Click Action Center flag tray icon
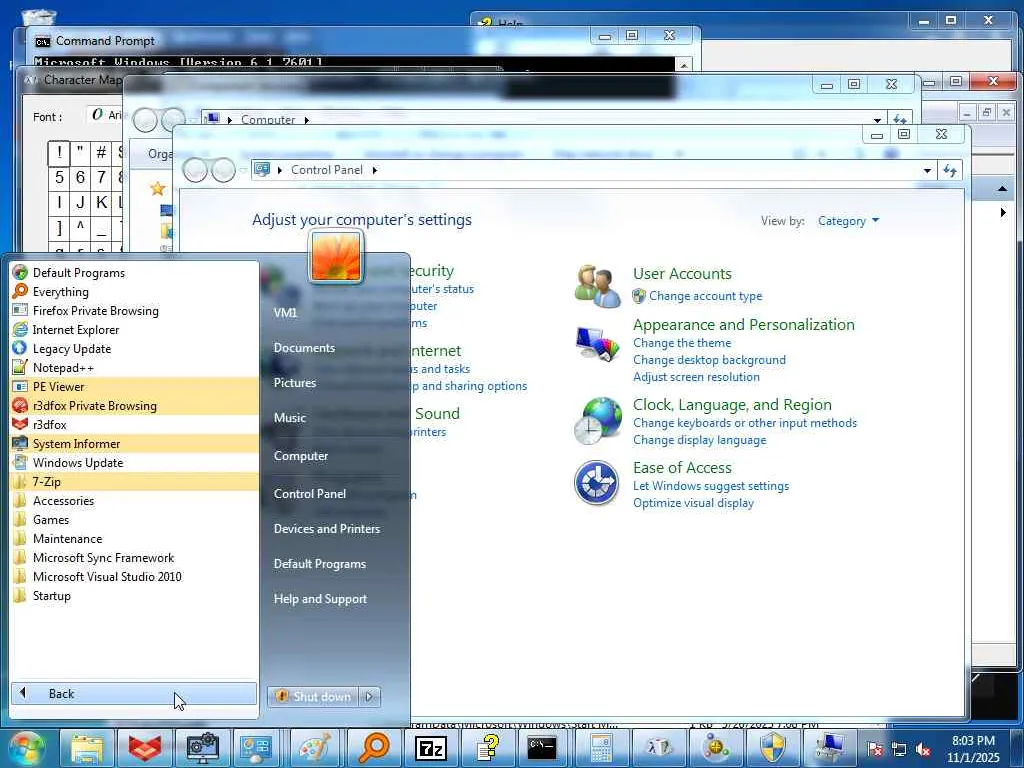This screenshot has height=768, width=1024. click(x=875, y=750)
